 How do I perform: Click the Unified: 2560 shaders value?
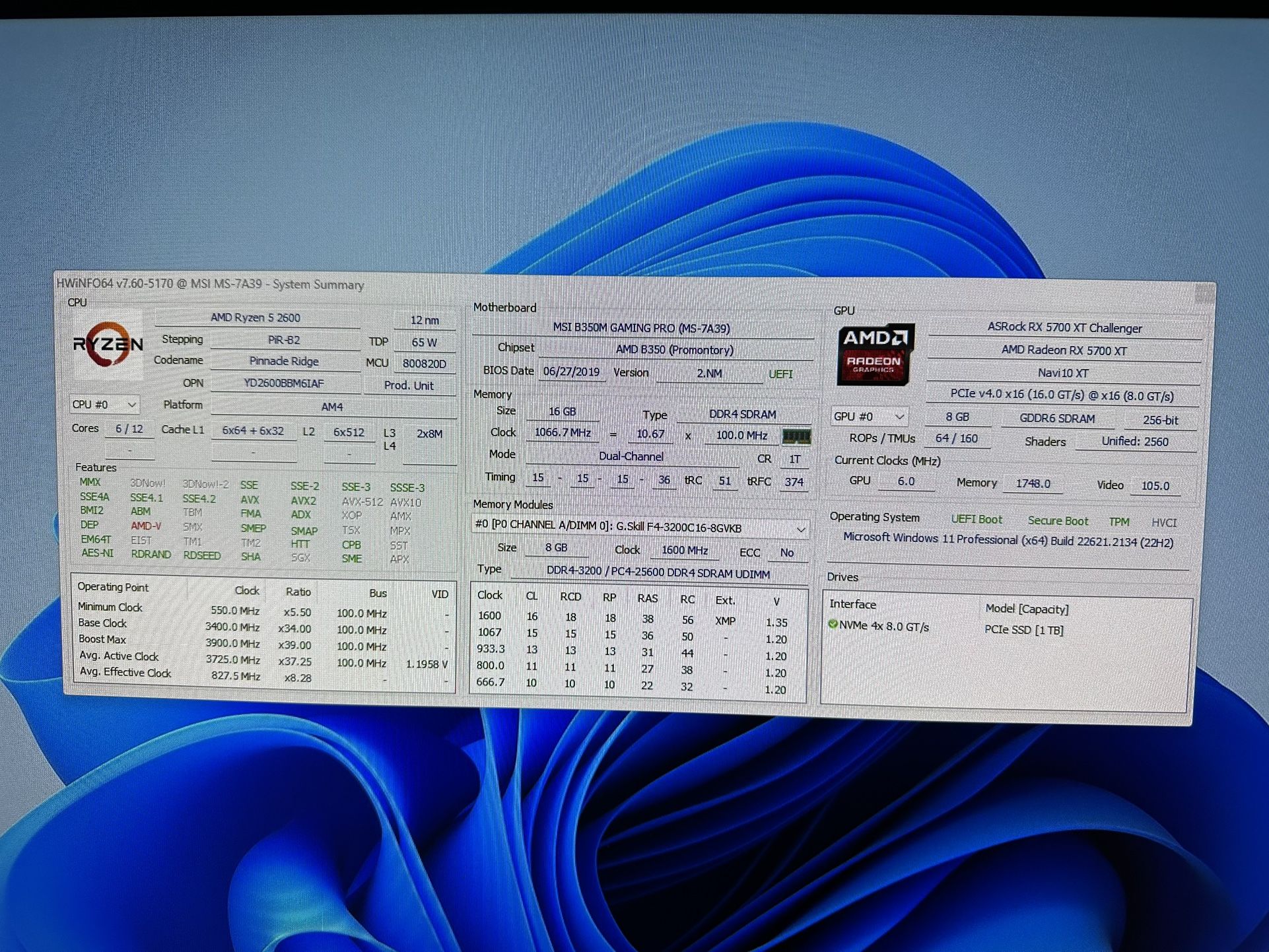(x=1135, y=442)
